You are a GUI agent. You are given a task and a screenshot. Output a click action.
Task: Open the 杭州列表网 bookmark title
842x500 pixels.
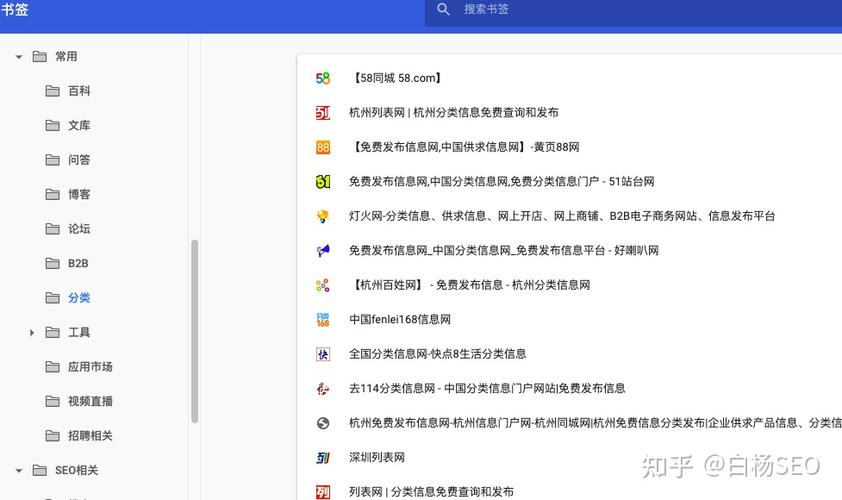click(x=454, y=113)
